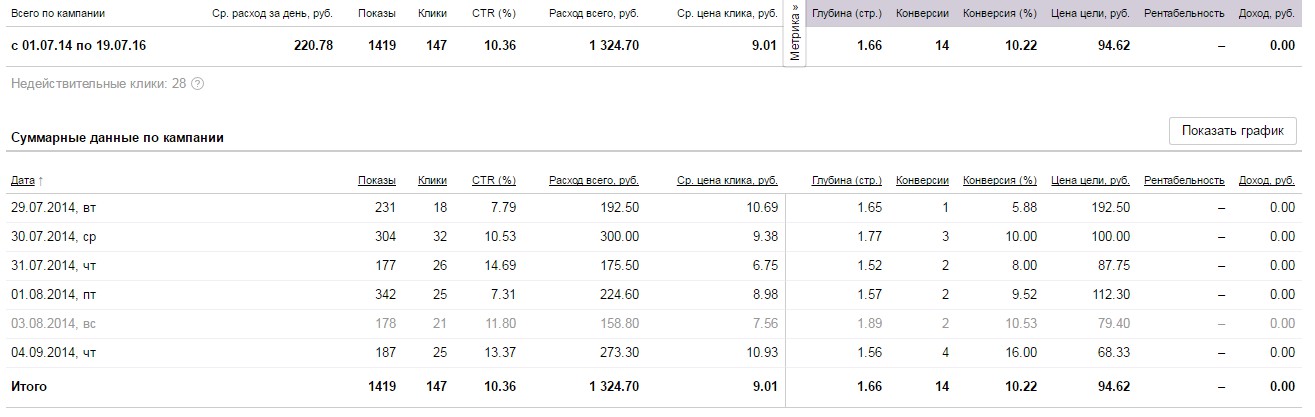The height and width of the screenshot is (417, 1315).
Task: Sort summary table by CTR (%) header
Action: [494, 181]
